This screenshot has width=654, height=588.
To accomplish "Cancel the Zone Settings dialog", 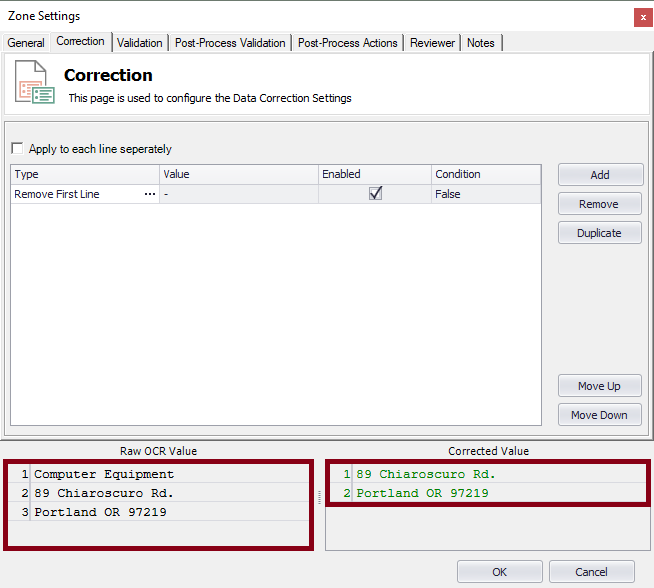I will 591,572.
